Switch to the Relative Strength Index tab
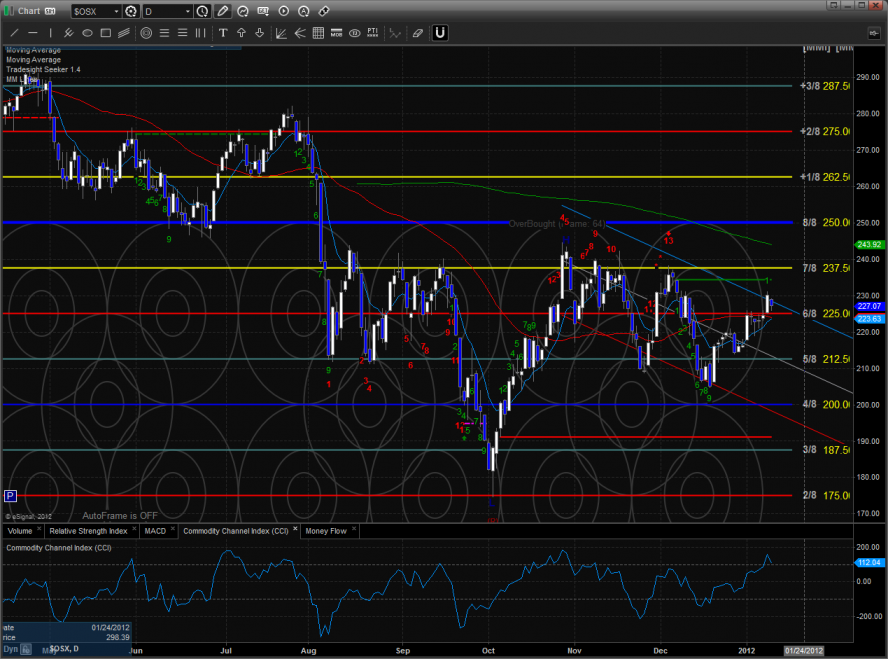This screenshot has height=659, width=888. pyautogui.click(x=89, y=530)
